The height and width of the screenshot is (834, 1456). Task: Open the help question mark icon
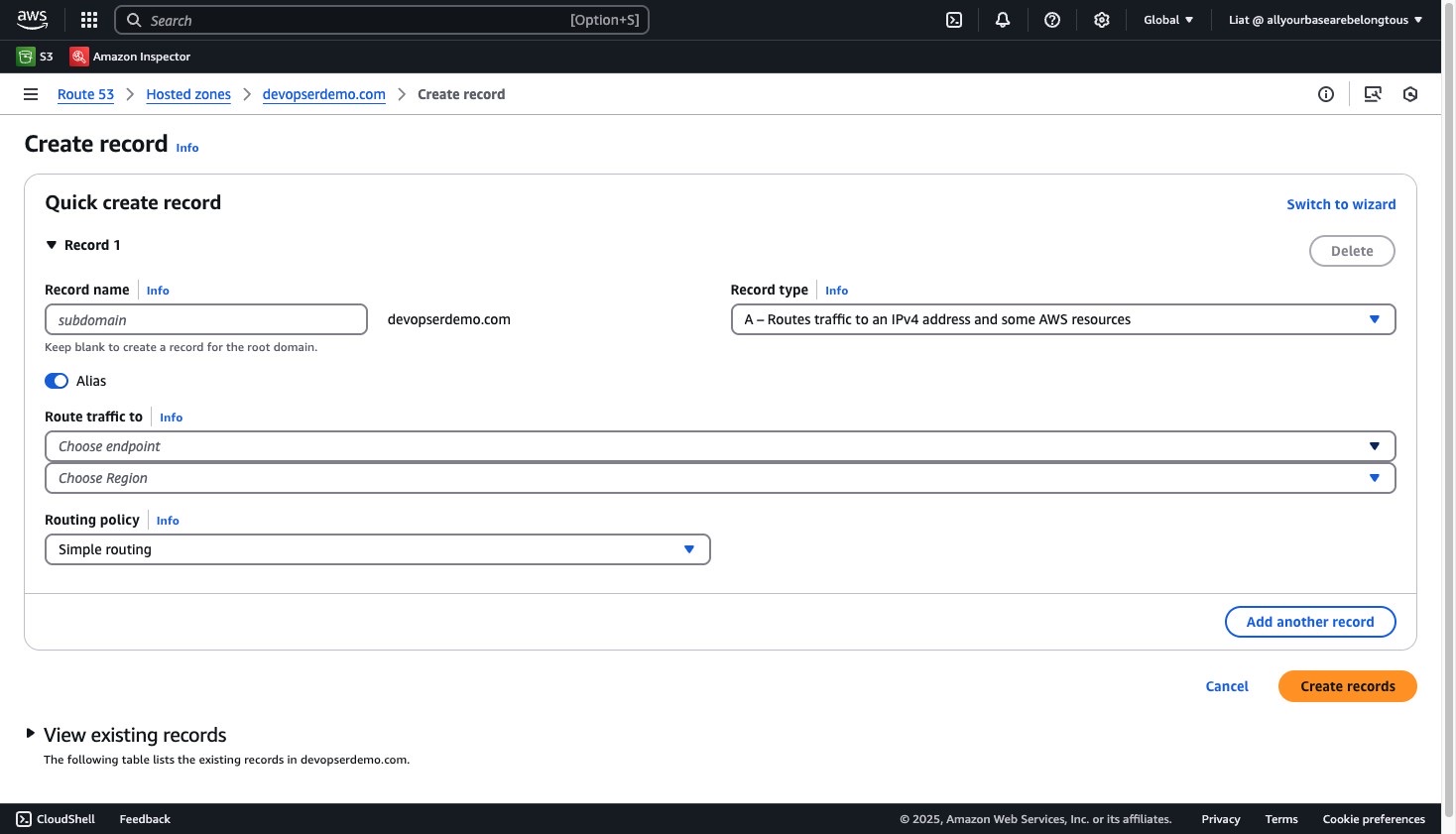pos(1052,20)
